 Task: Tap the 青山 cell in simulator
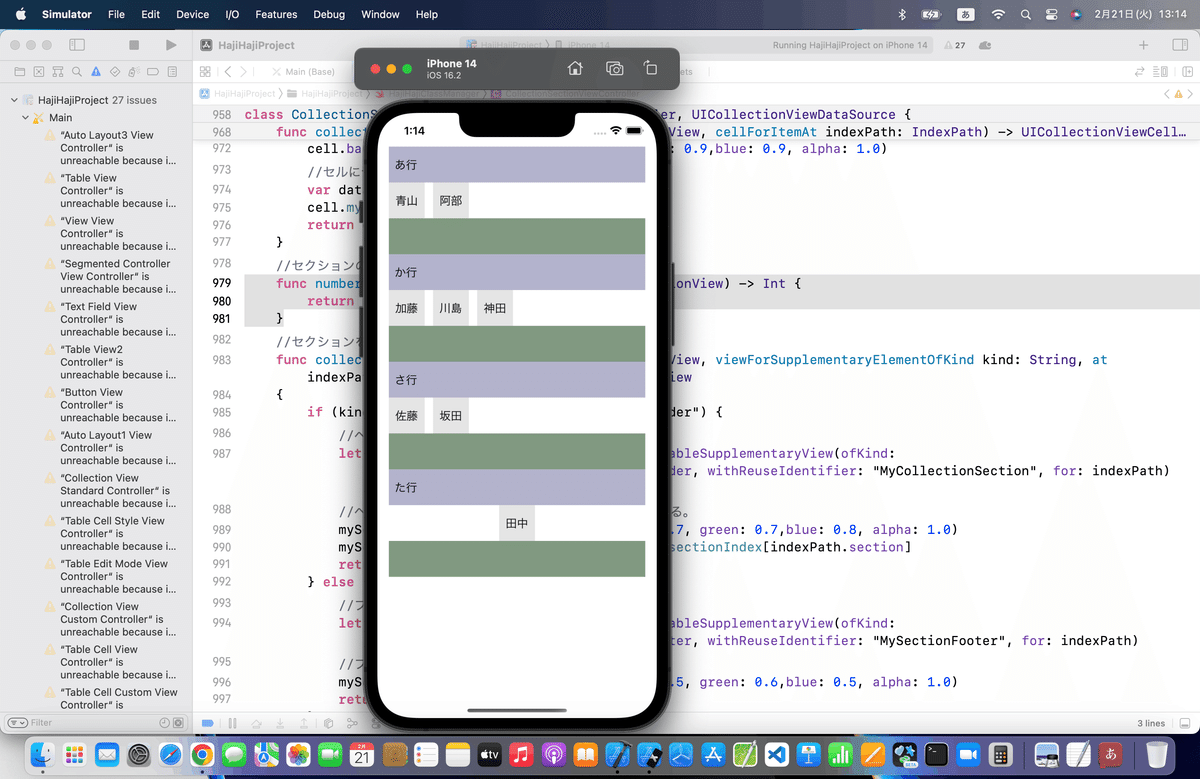(x=407, y=200)
